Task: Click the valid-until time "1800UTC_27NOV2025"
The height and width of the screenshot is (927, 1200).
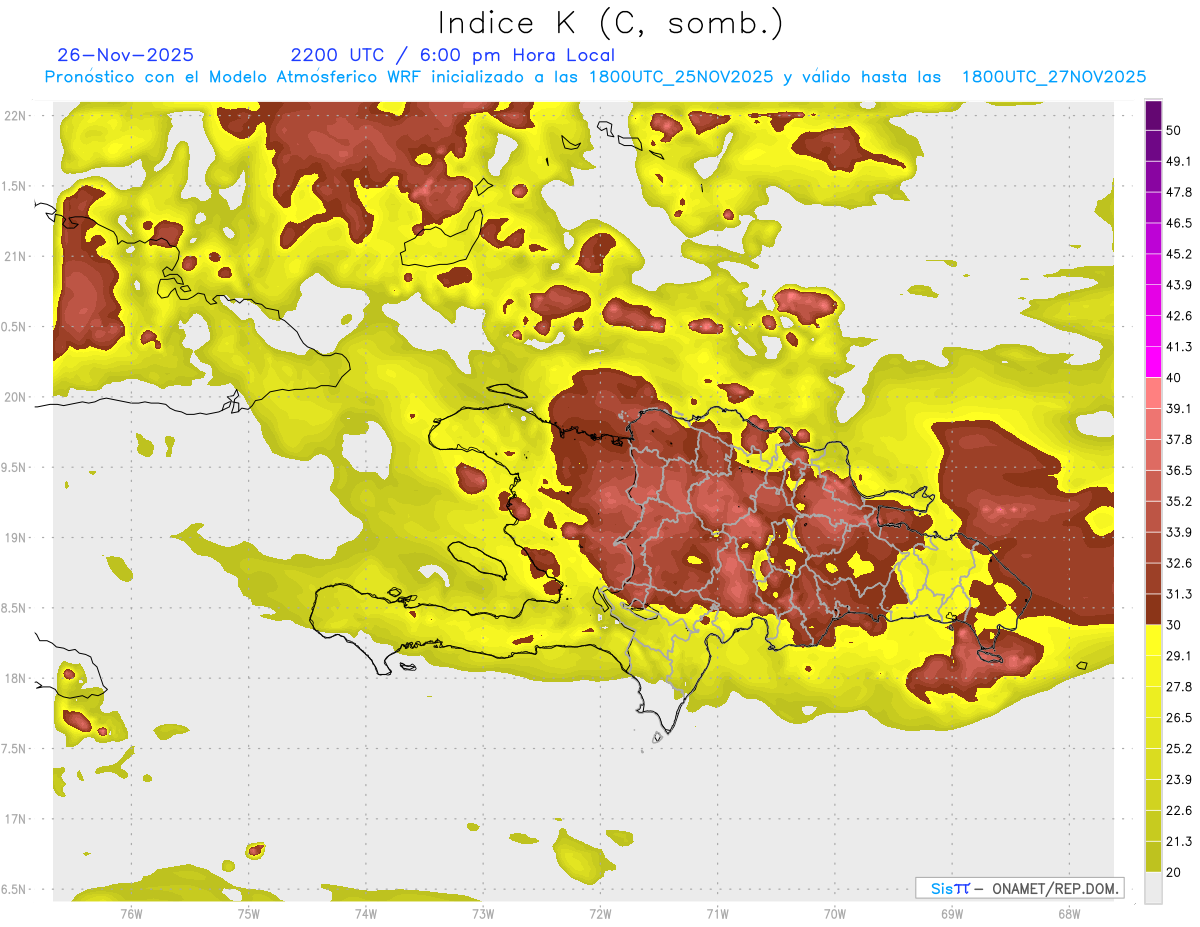Action: point(1054,76)
